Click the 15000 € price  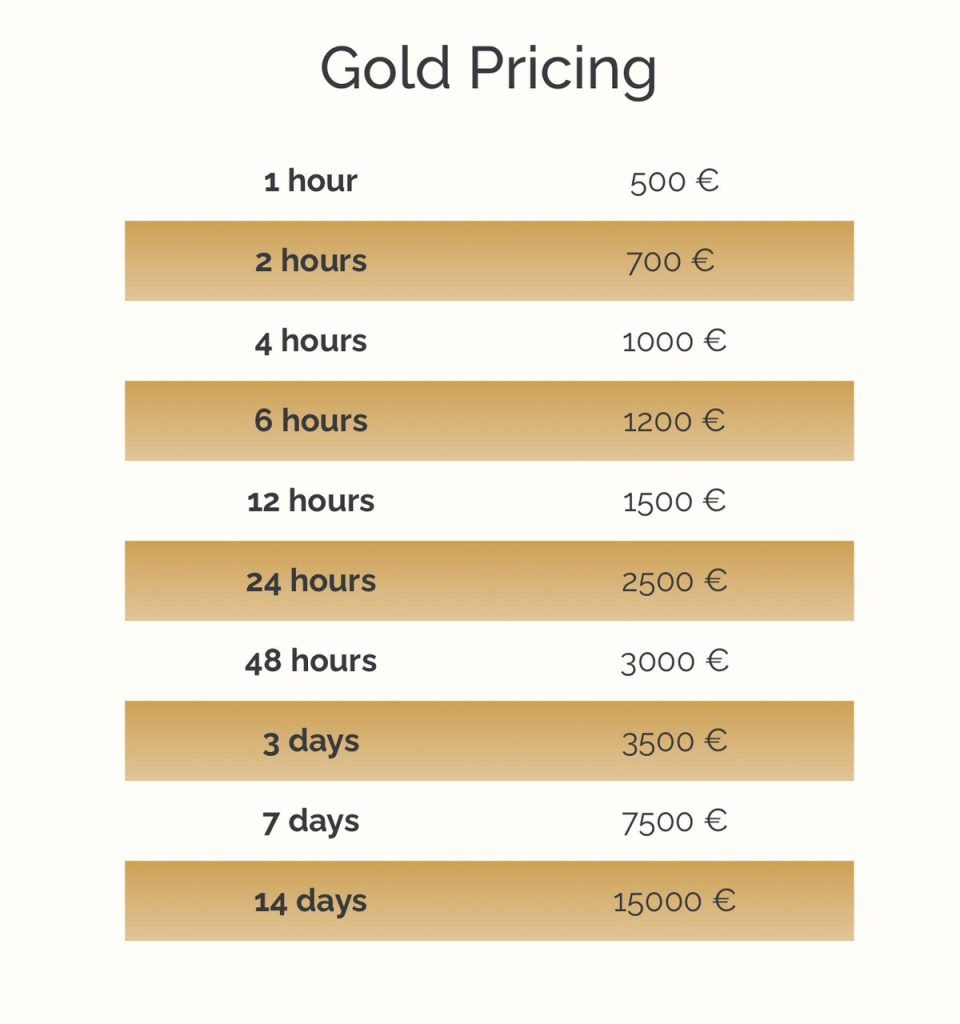[674, 902]
